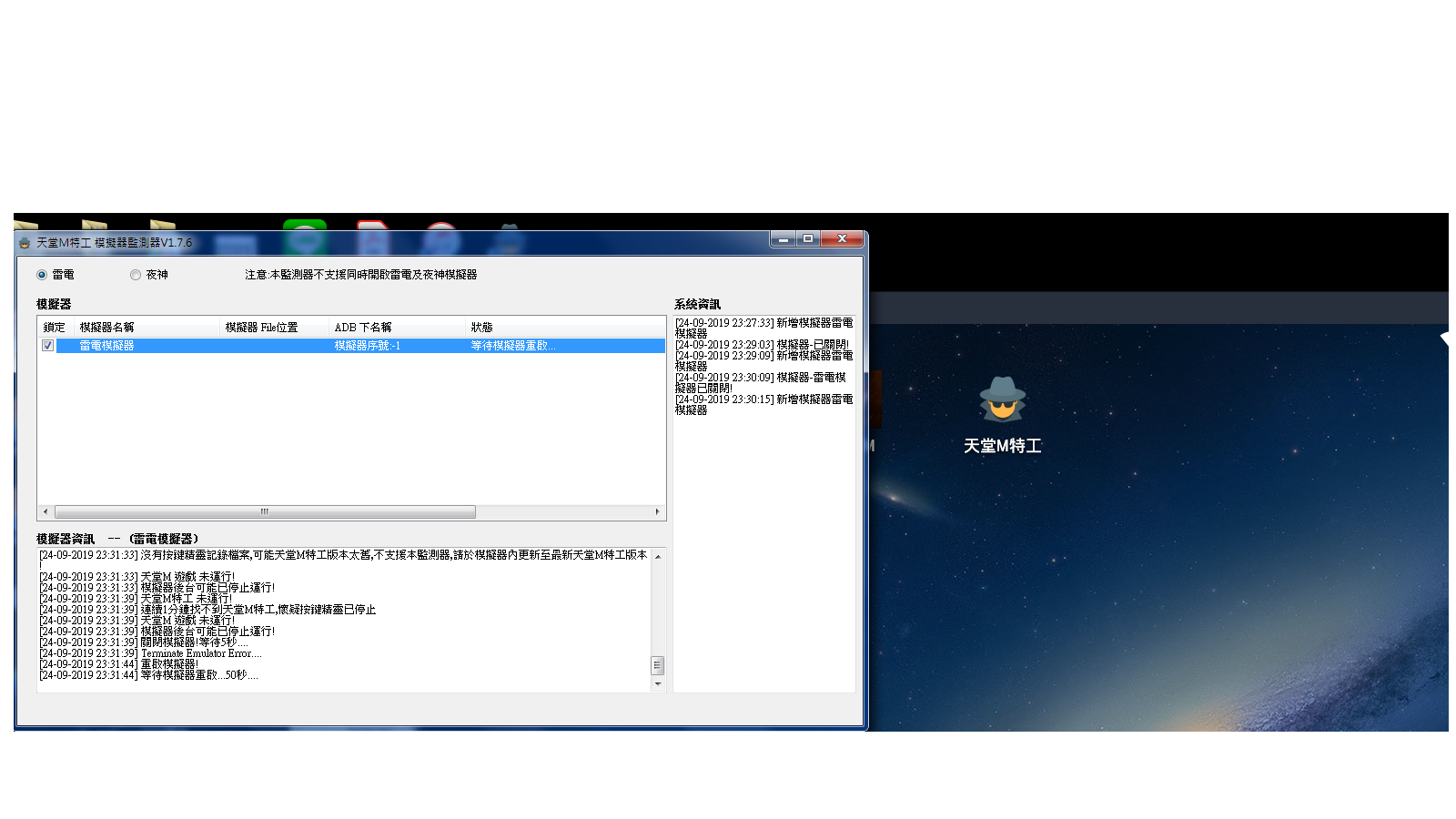Select the 雷電 emulator radio button
This screenshot has height=819, width=1456.
[x=40, y=274]
